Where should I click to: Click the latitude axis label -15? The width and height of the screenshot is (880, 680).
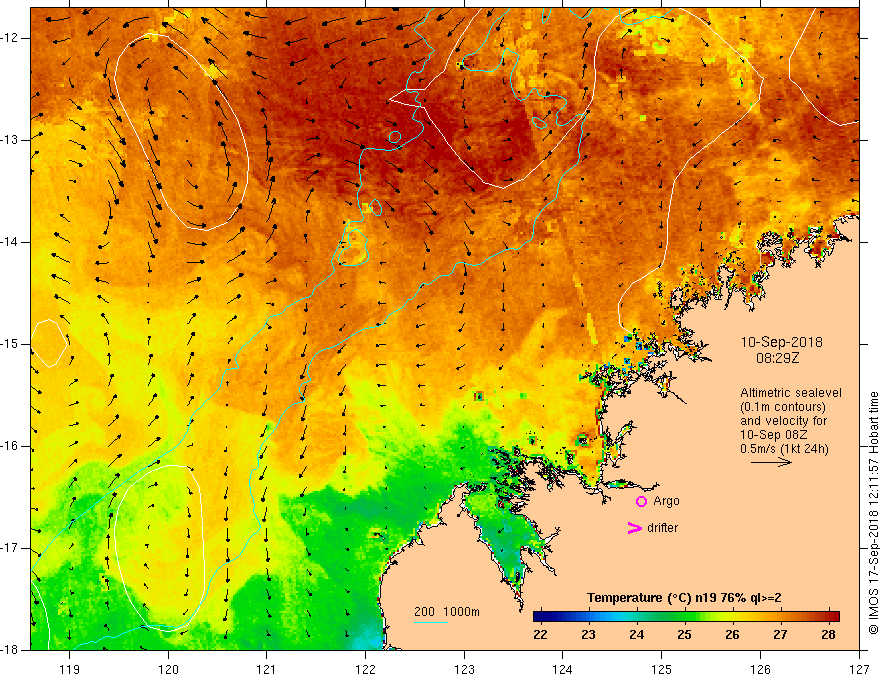coord(11,344)
